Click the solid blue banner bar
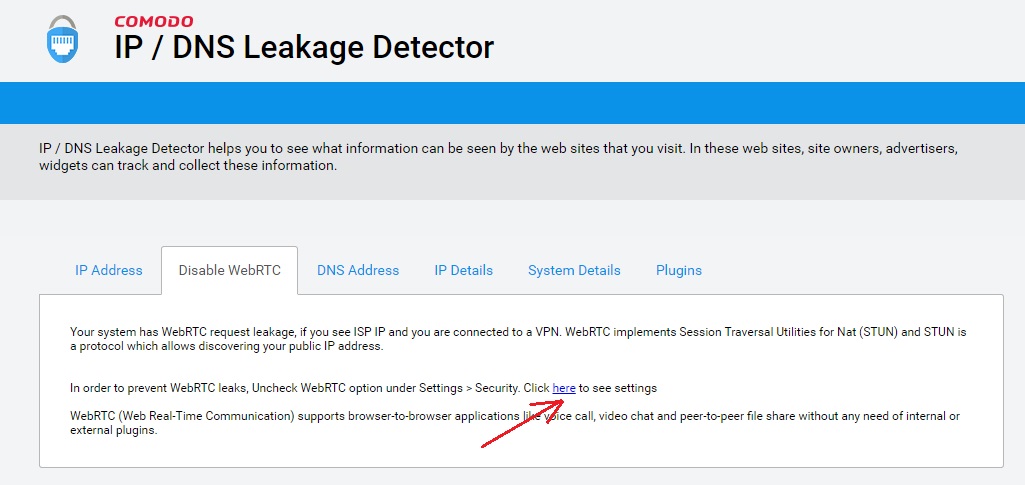 (x=512, y=103)
